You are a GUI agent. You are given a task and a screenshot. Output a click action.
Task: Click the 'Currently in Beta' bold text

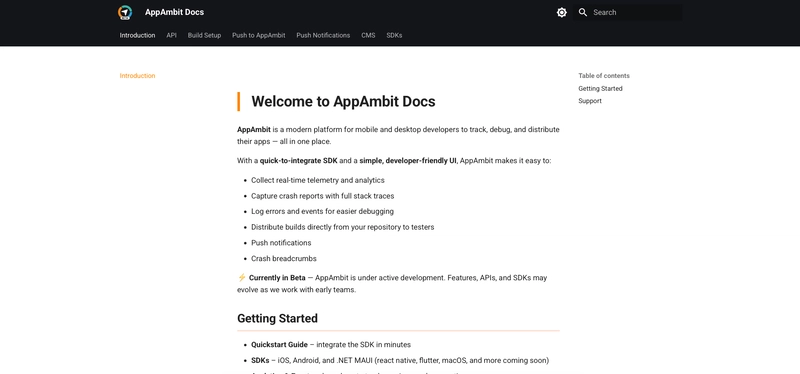click(277, 278)
